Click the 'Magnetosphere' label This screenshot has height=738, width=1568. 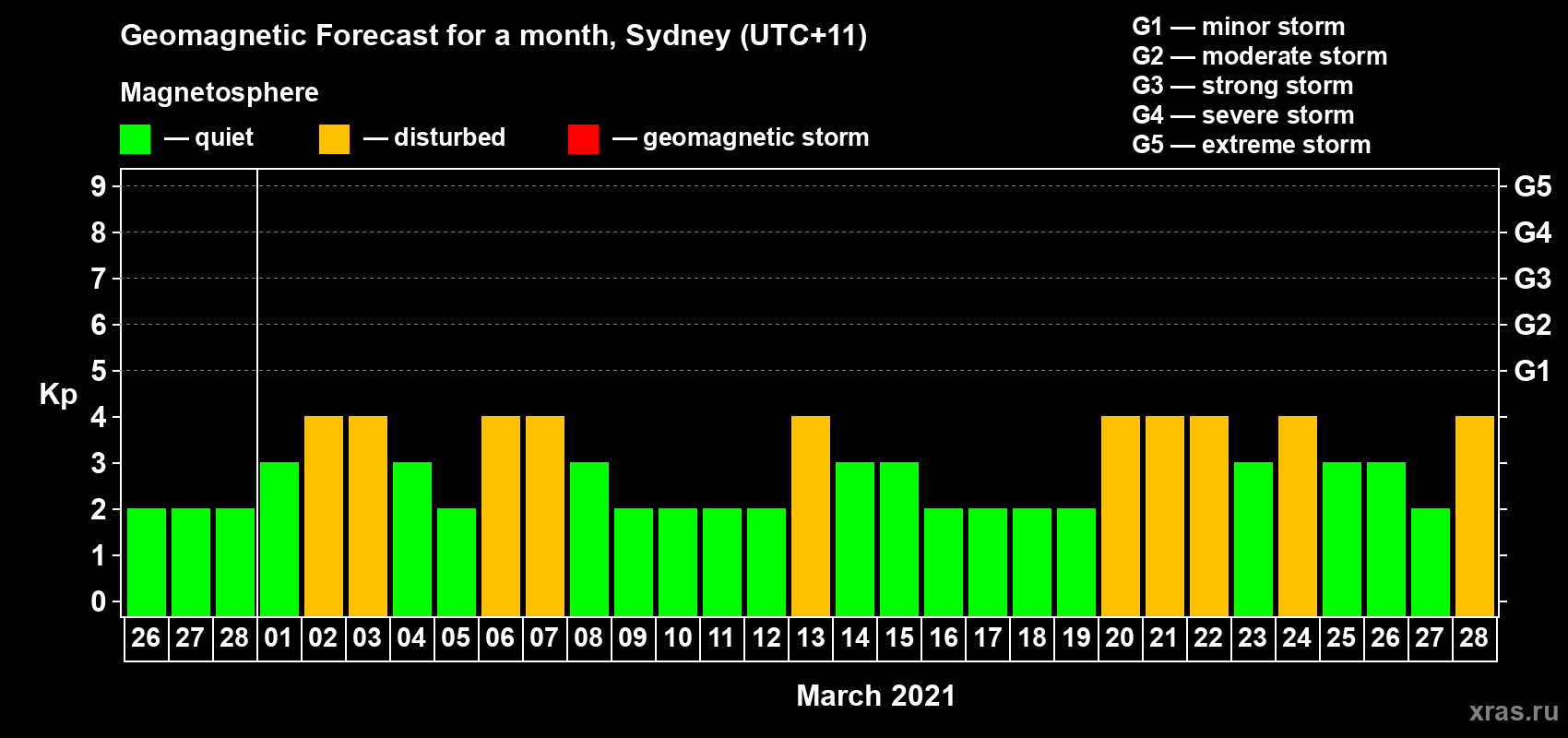220,92
